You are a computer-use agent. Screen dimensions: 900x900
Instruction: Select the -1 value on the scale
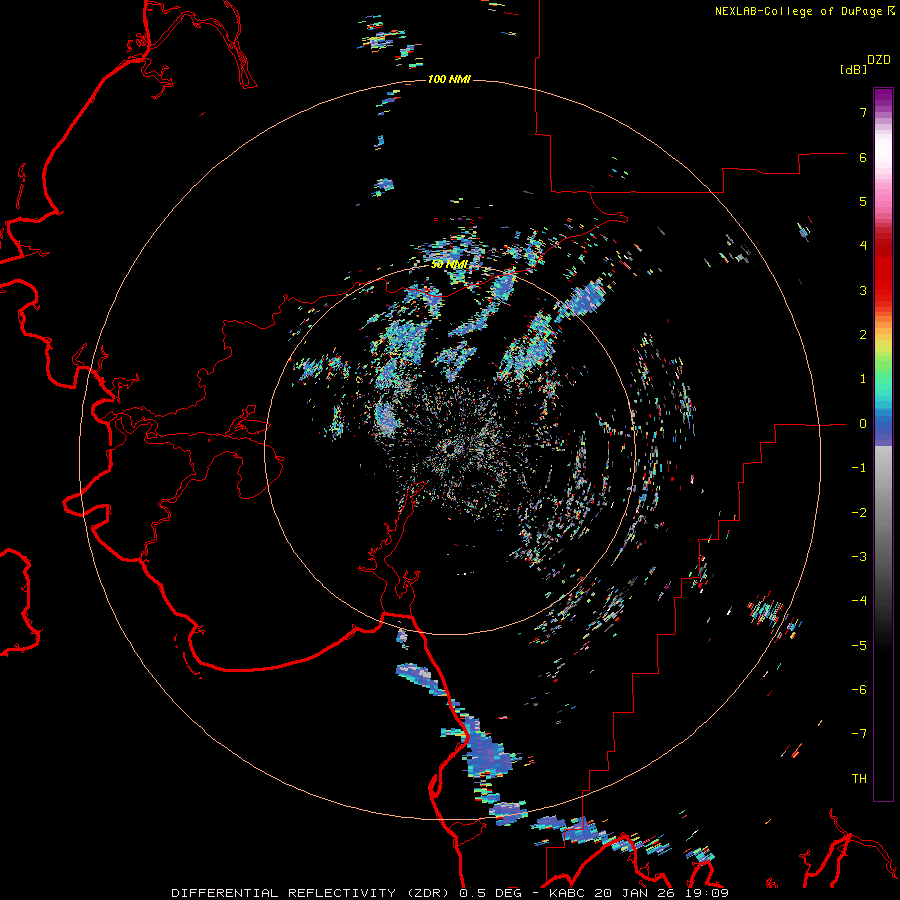(x=859, y=468)
